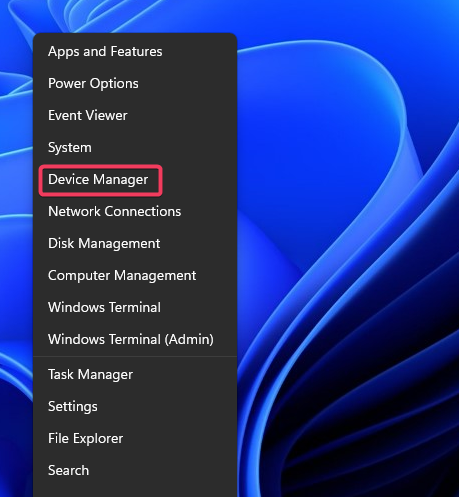
Task: Open Disk Management
Action: [135, 243]
